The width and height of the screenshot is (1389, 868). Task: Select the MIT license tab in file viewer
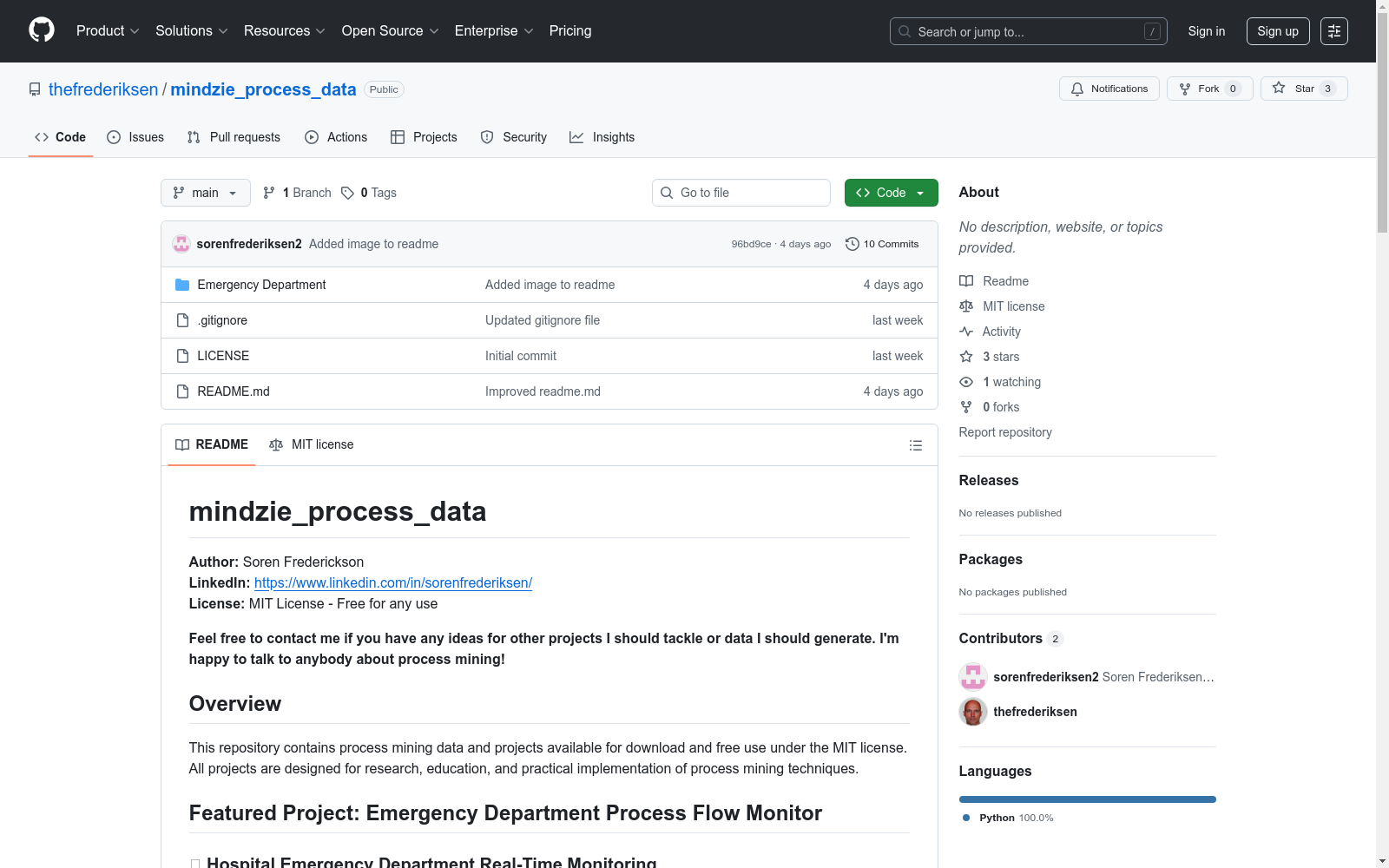(x=312, y=444)
